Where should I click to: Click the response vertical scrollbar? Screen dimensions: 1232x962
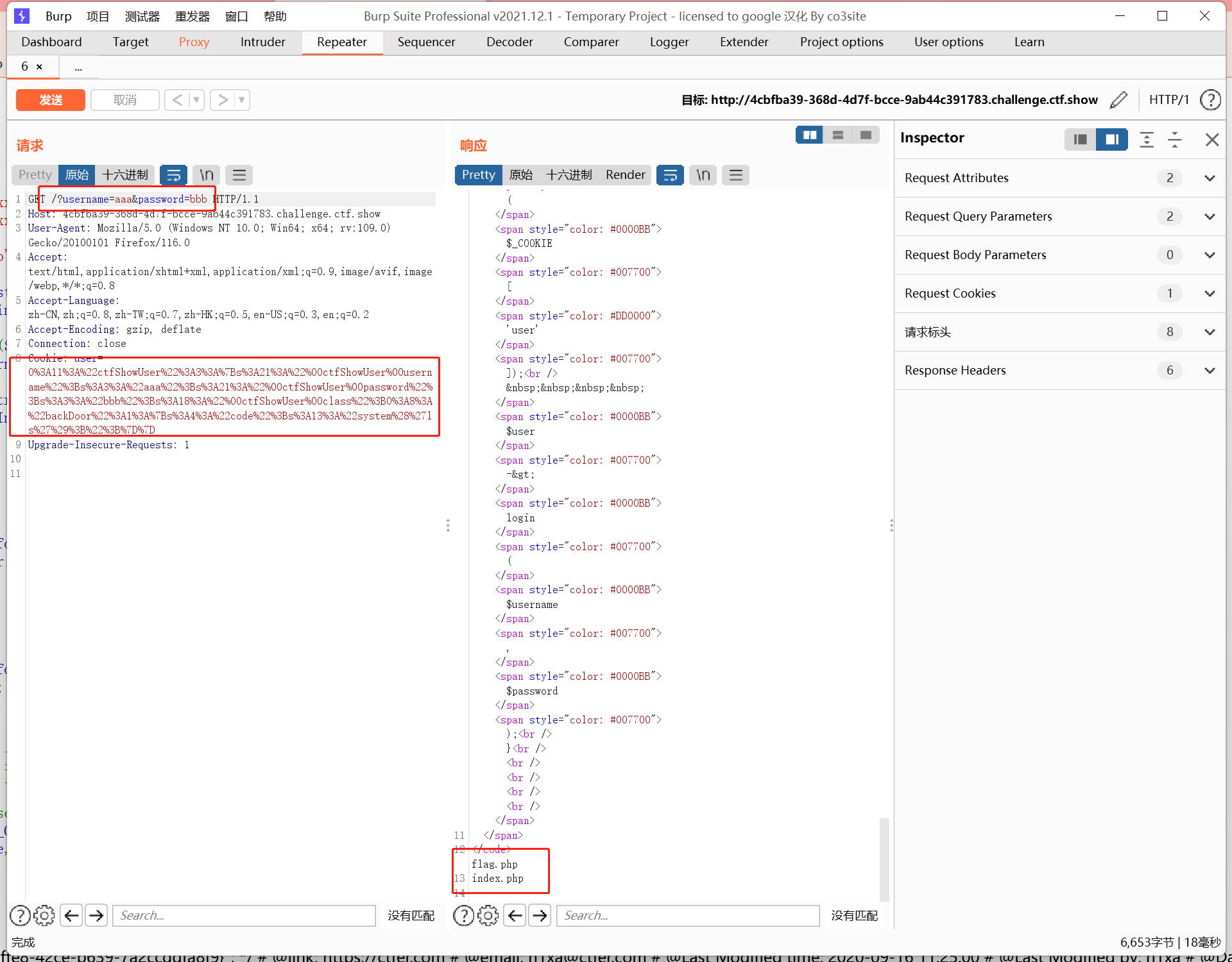click(884, 859)
